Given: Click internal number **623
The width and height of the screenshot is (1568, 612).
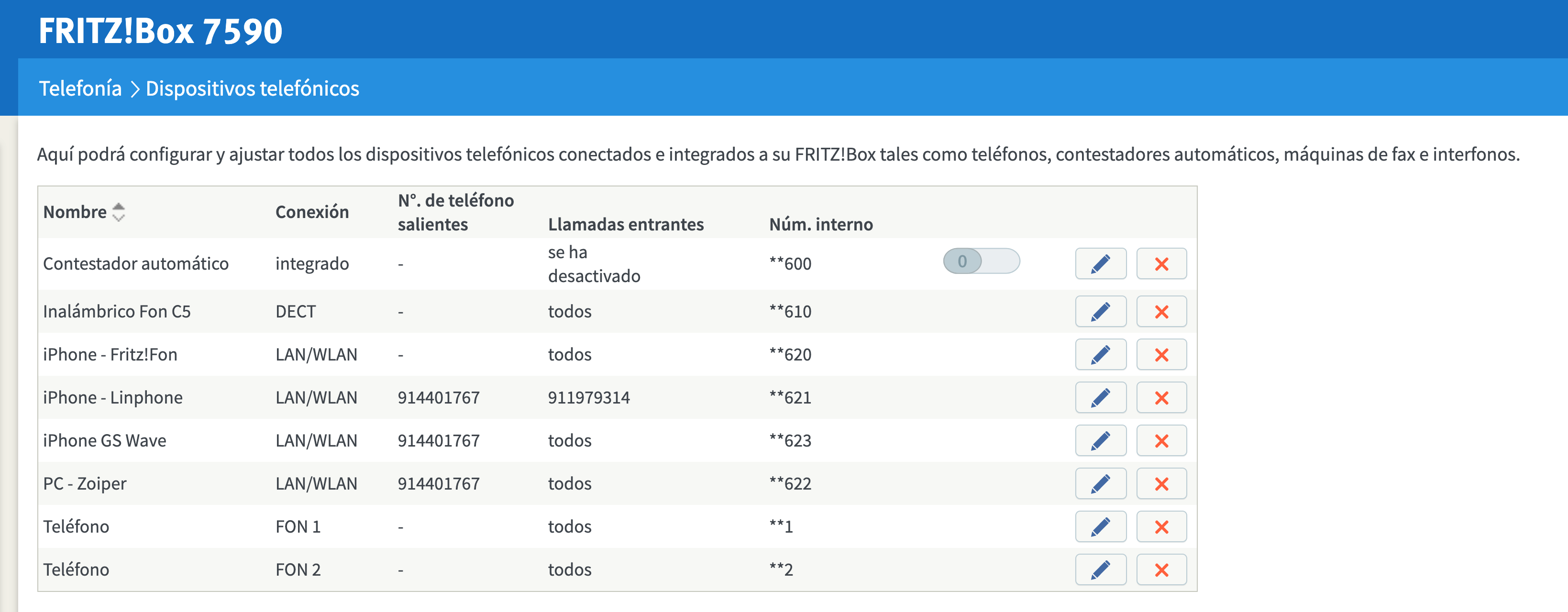Looking at the screenshot, I should point(790,440).
